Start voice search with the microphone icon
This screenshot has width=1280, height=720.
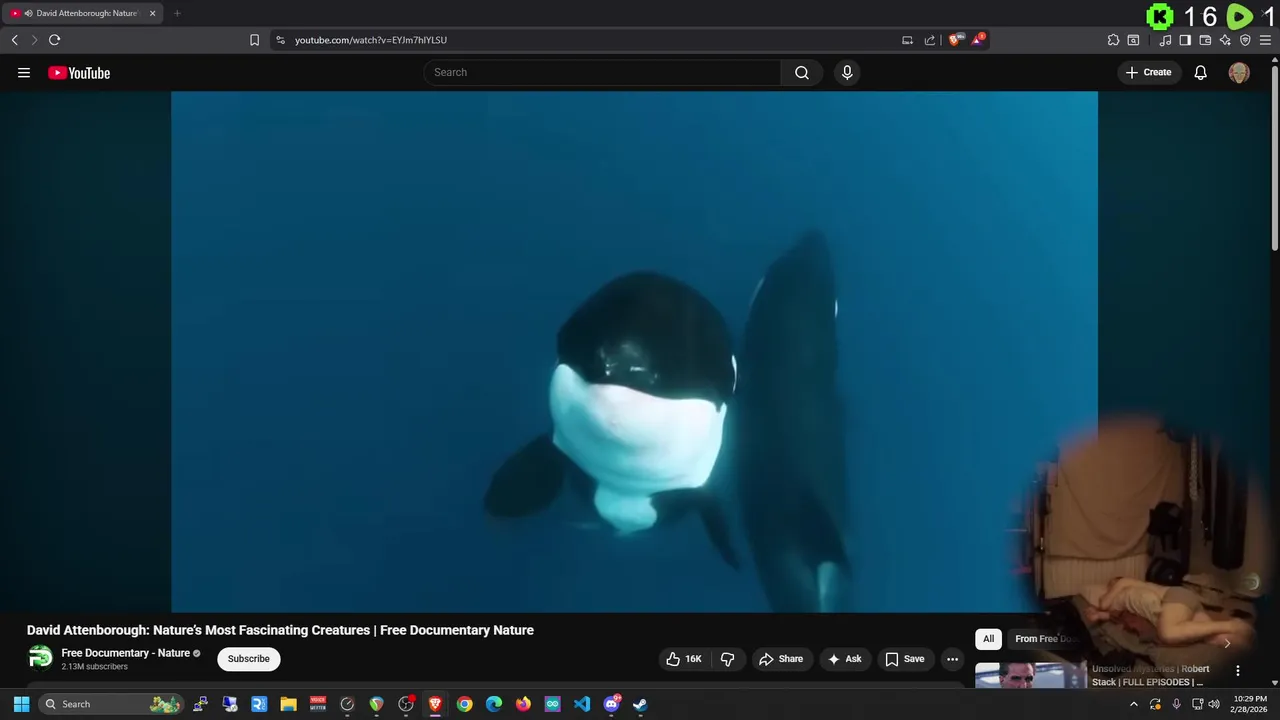(847, 72)
